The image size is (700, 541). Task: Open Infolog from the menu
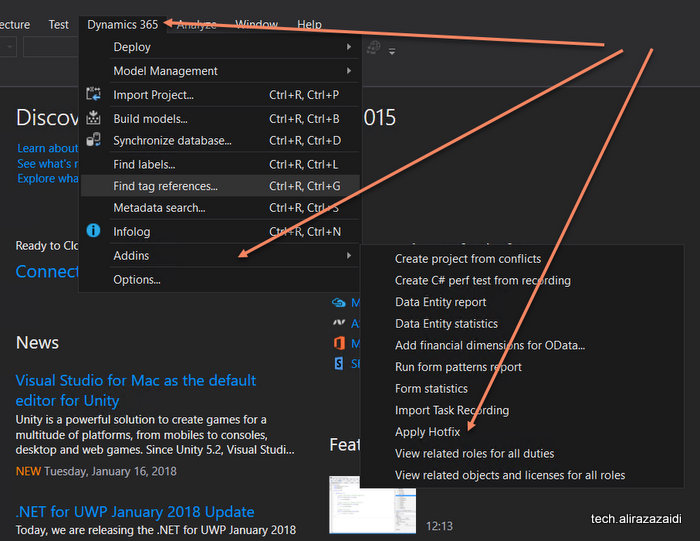(x=220, y=232)
